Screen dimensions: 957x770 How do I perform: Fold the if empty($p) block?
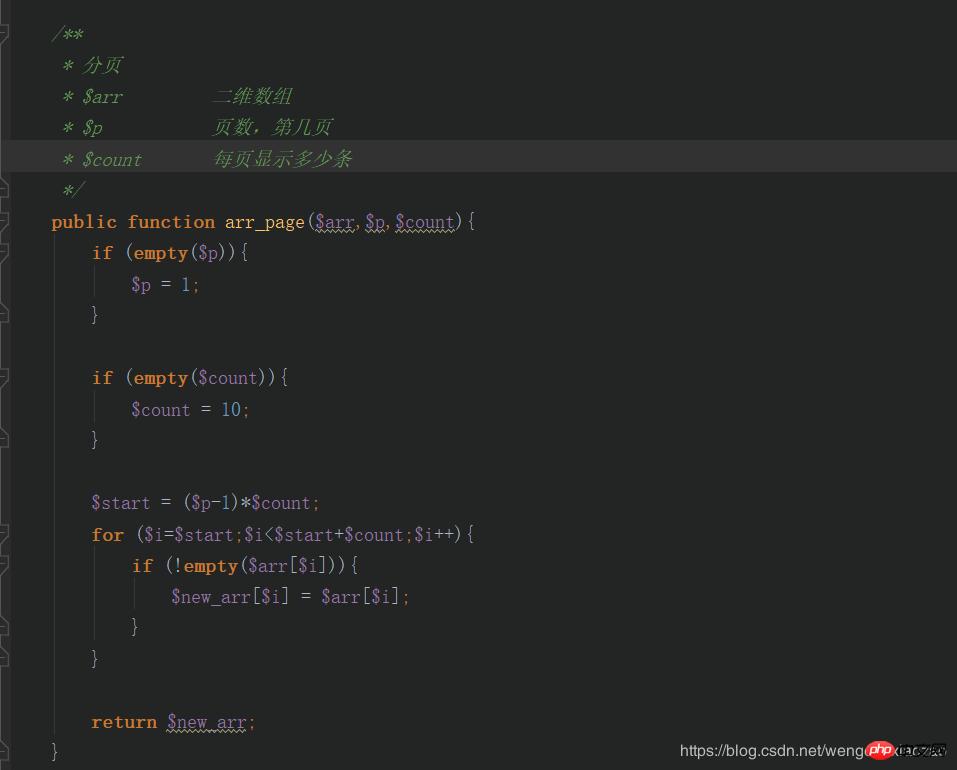[x=4, y=253]
